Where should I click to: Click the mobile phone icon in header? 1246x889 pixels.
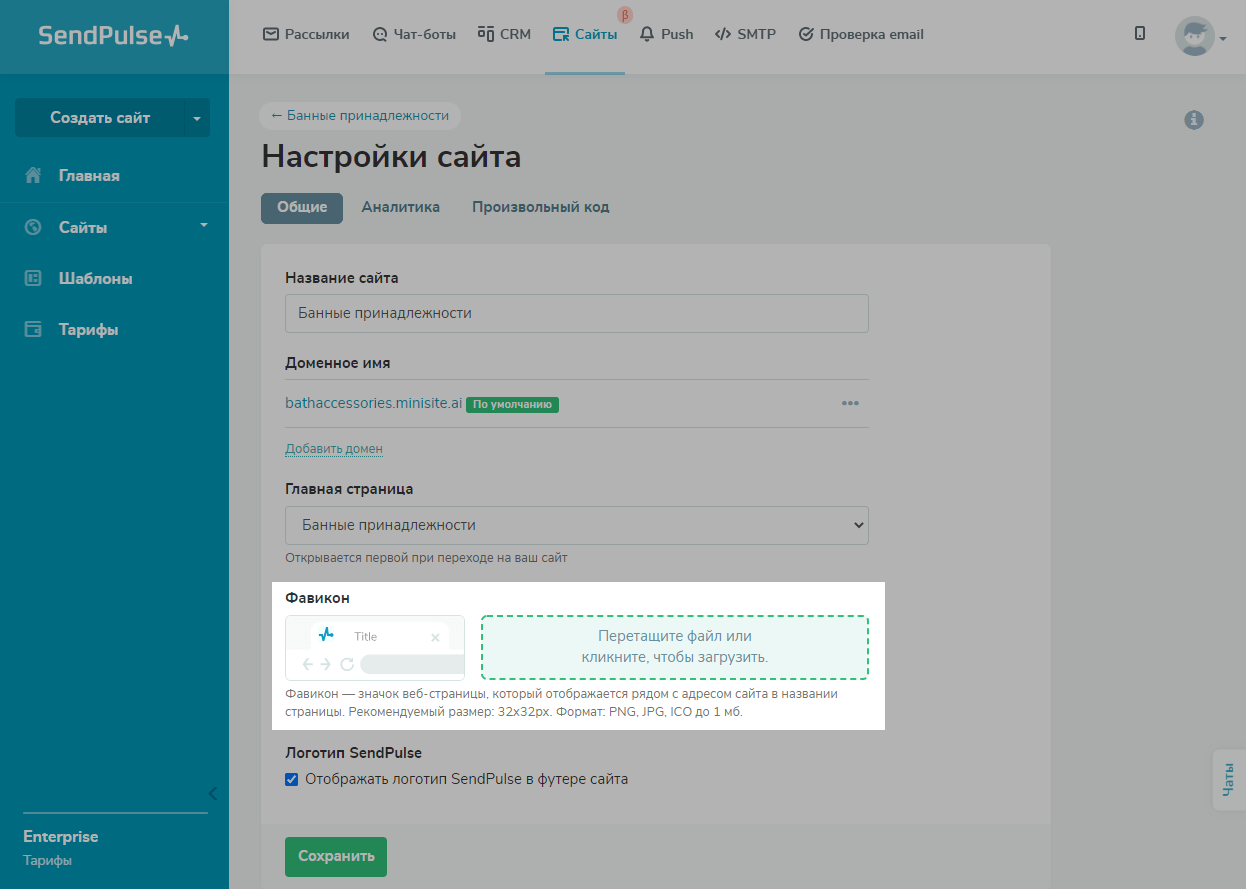point(1140,33)
